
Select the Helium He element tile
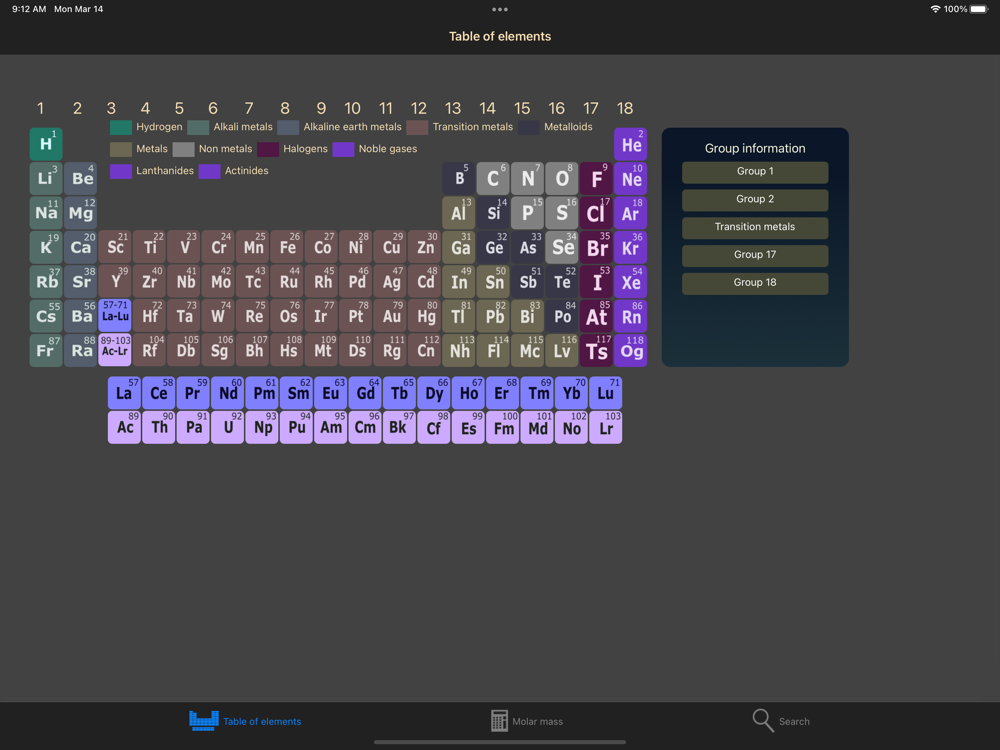click(x=631, y=144)
